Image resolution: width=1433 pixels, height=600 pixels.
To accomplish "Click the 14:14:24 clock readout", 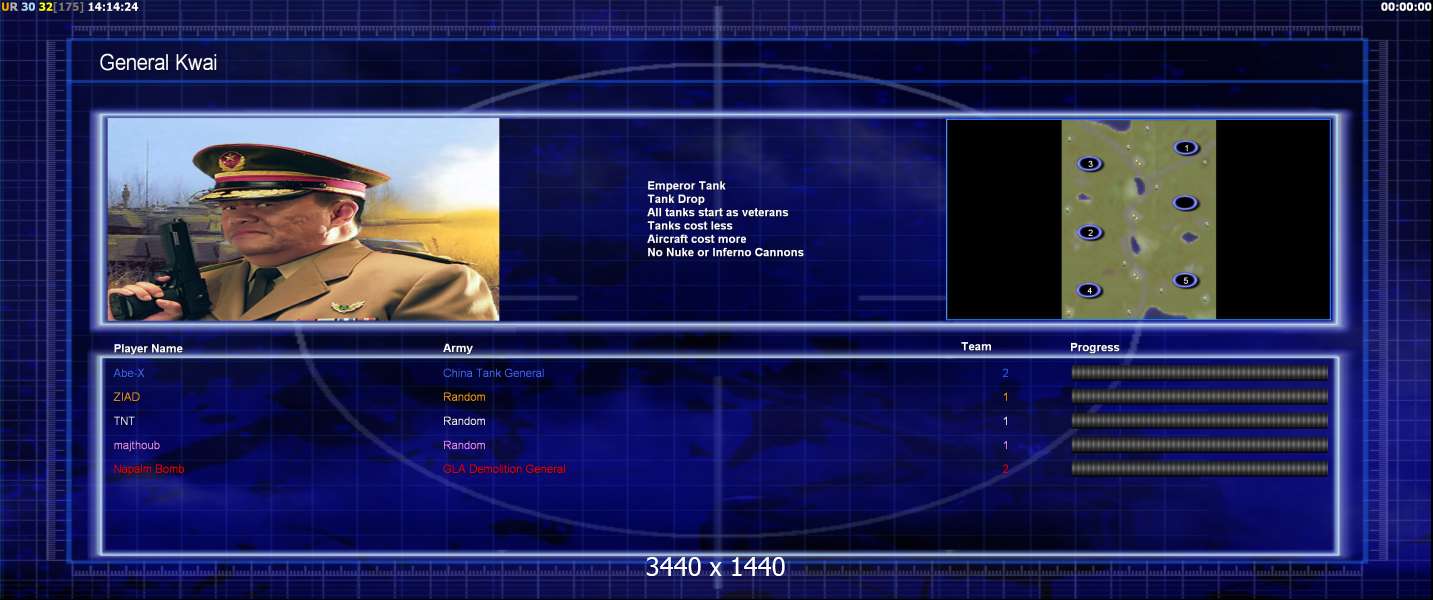I will 113,7.
